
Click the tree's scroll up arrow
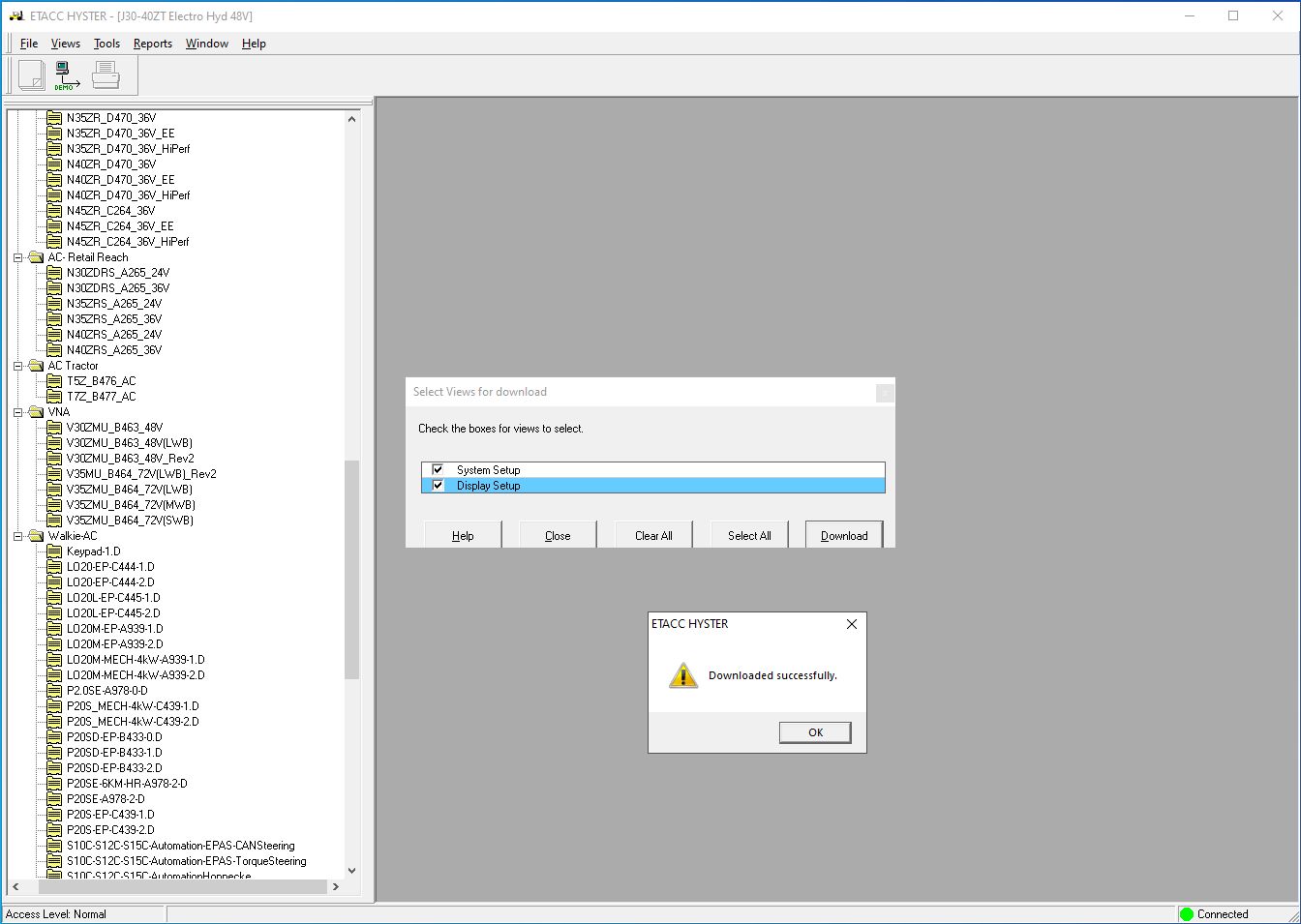(x=351, y=119)
